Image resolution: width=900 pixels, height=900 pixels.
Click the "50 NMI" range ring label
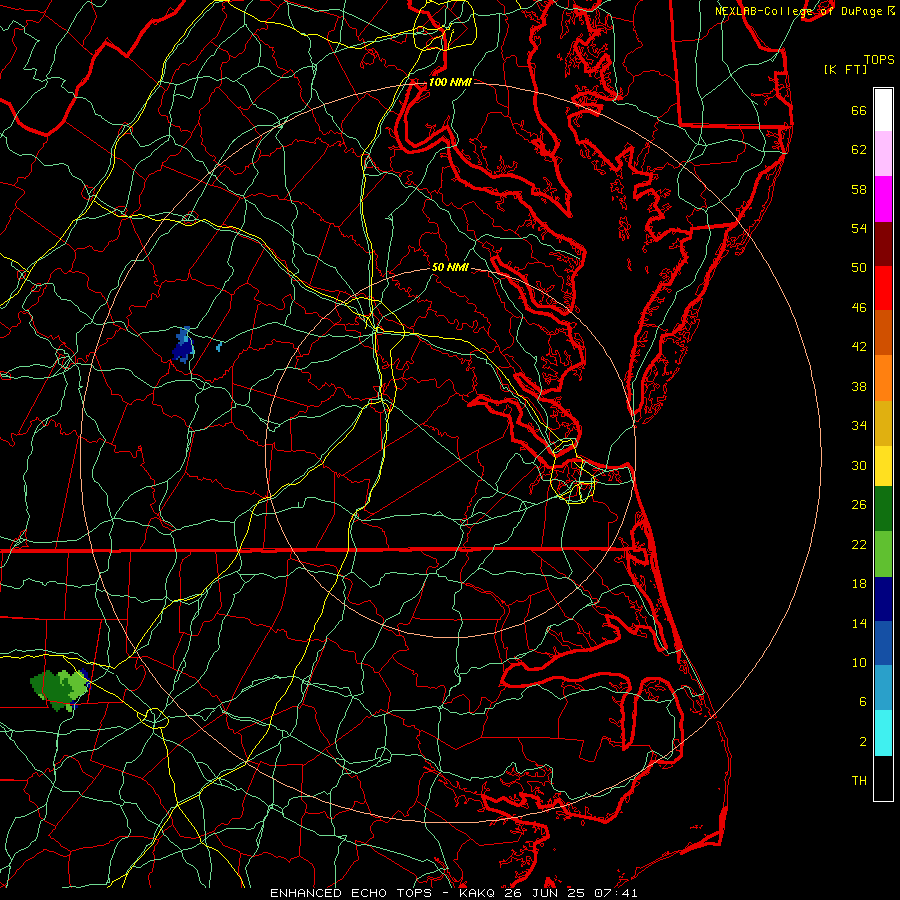click(x=450, y=267)
